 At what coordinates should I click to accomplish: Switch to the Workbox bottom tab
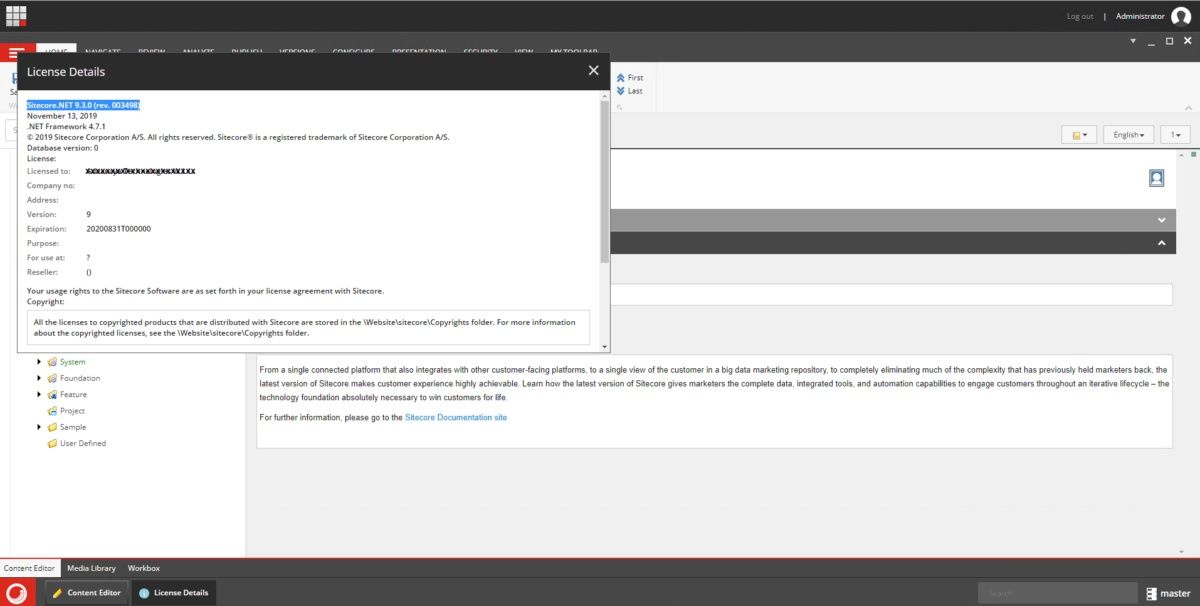143,568
